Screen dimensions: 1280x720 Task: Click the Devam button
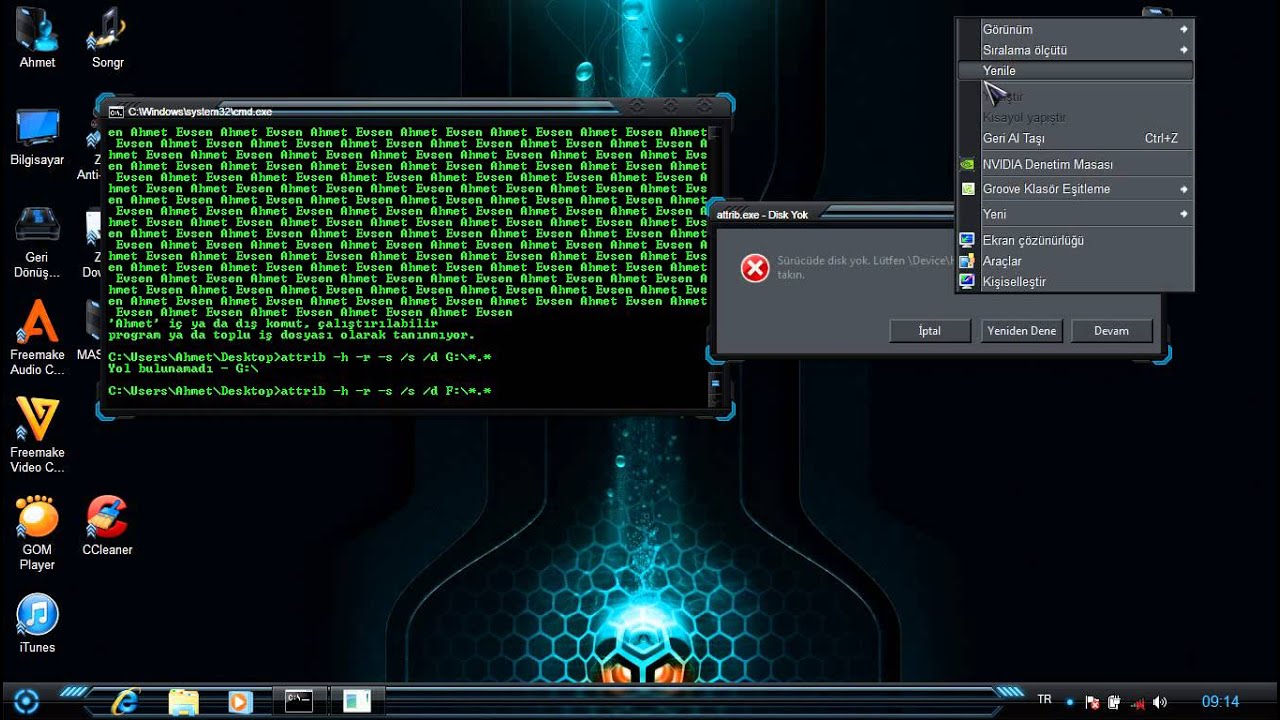click(x=1111, y=330)
